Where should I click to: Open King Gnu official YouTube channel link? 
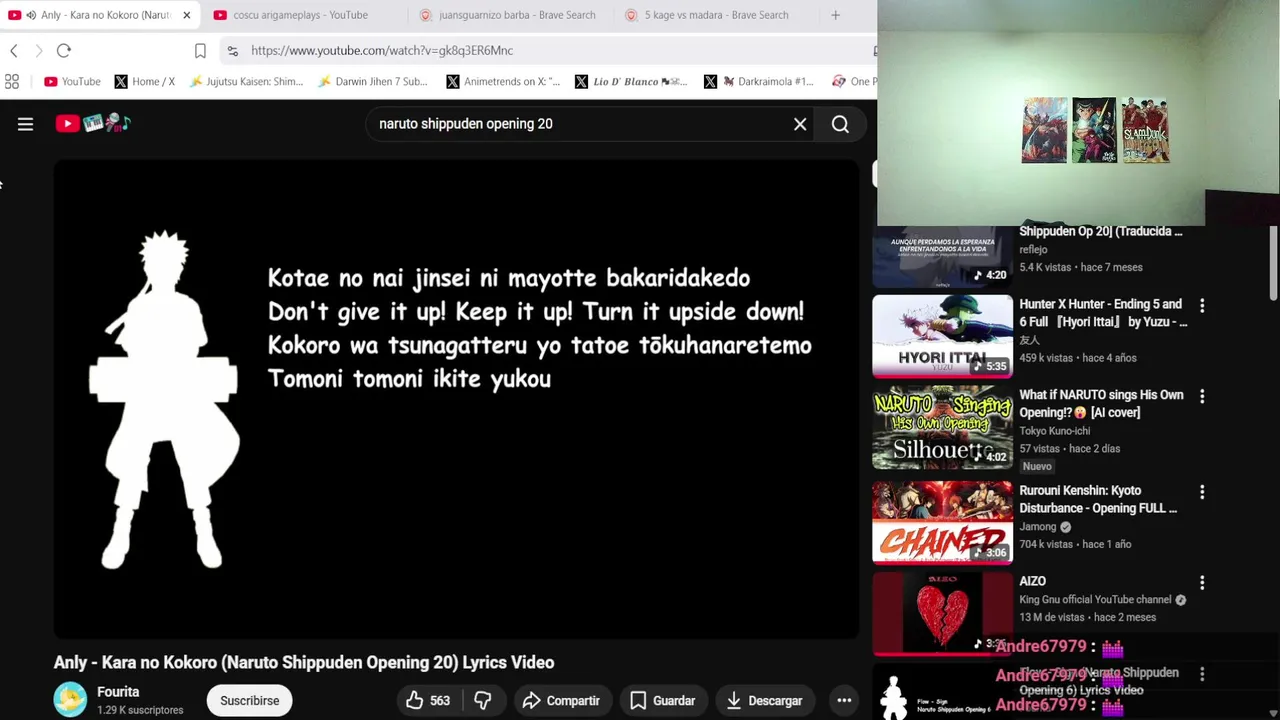coord(1095,600)
